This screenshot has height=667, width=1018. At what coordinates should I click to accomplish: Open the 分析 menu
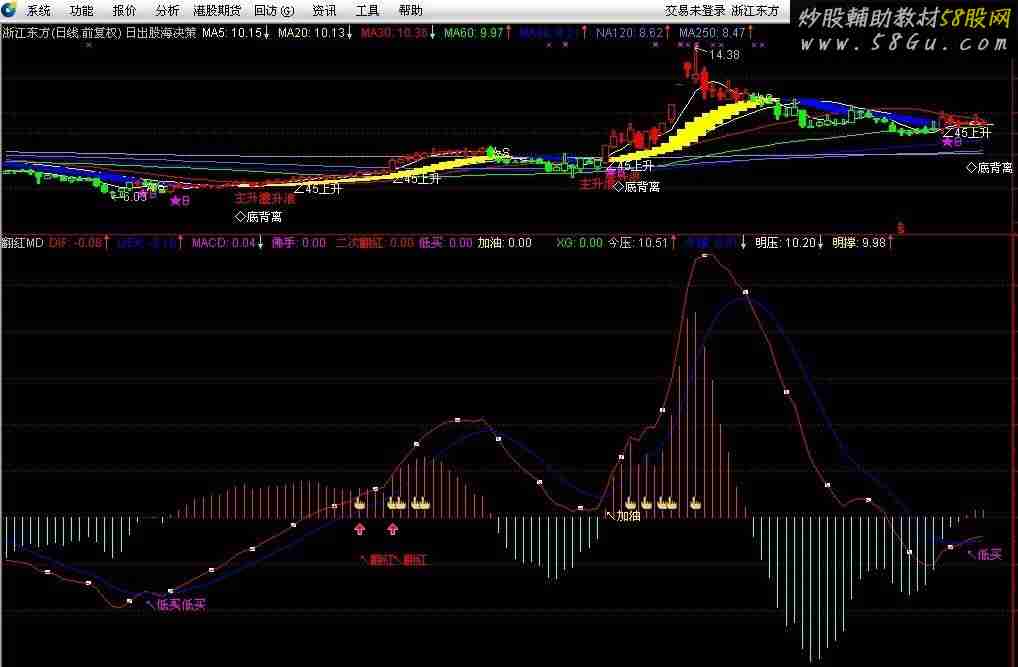[x=168, y=10]
